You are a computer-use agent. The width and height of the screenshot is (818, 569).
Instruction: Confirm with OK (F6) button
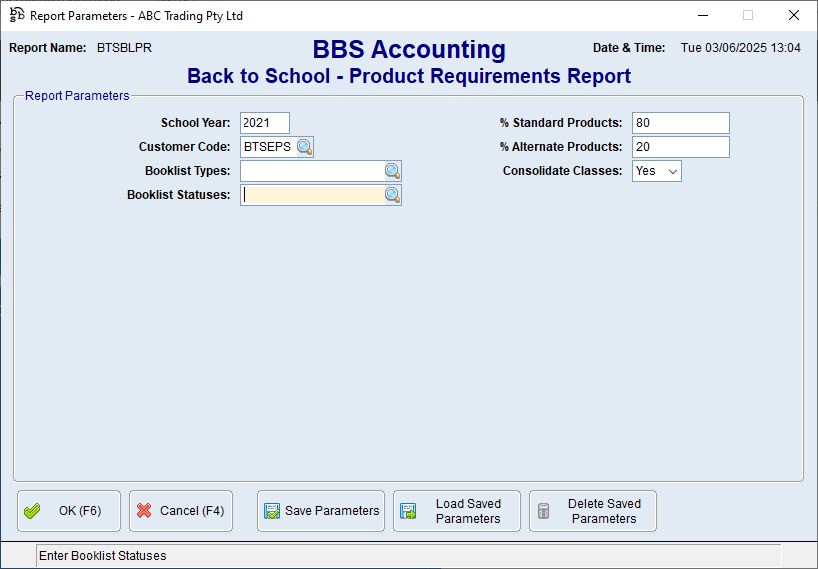click(x=69, y=511)
